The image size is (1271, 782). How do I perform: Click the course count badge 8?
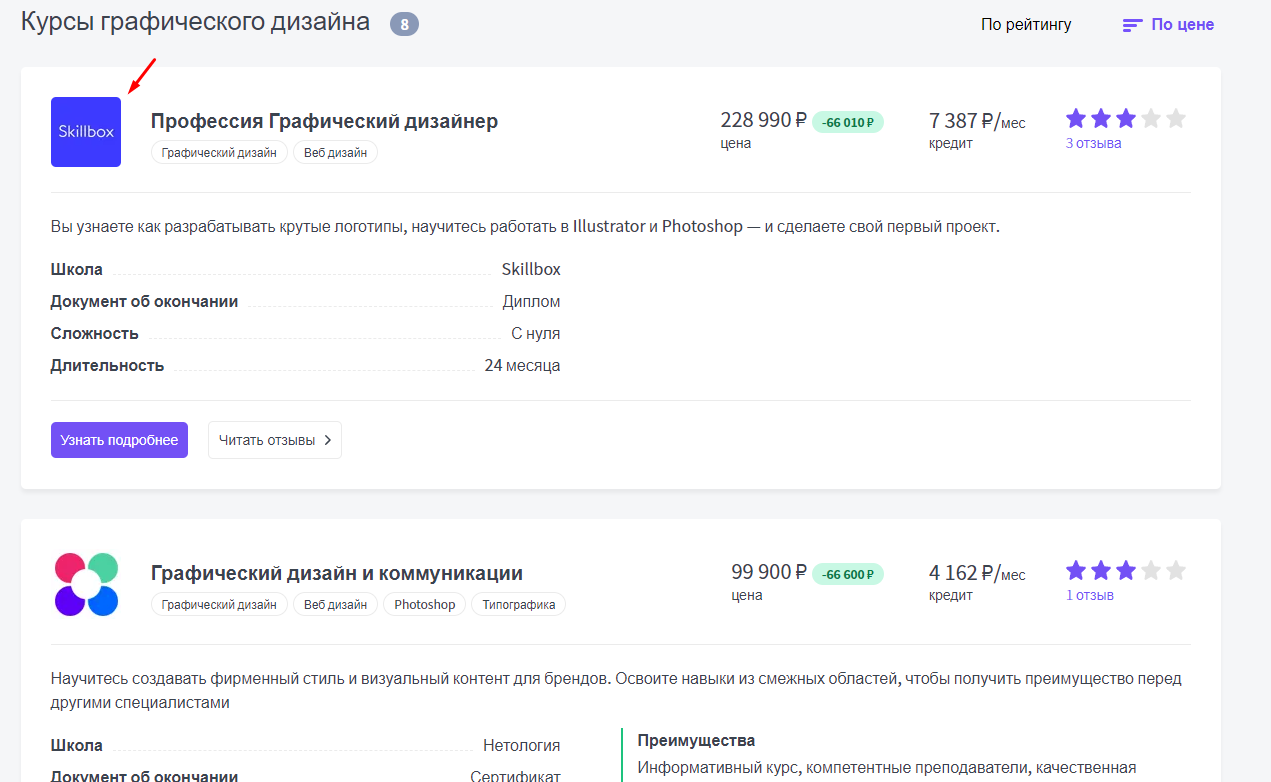[x=404, y=24]
